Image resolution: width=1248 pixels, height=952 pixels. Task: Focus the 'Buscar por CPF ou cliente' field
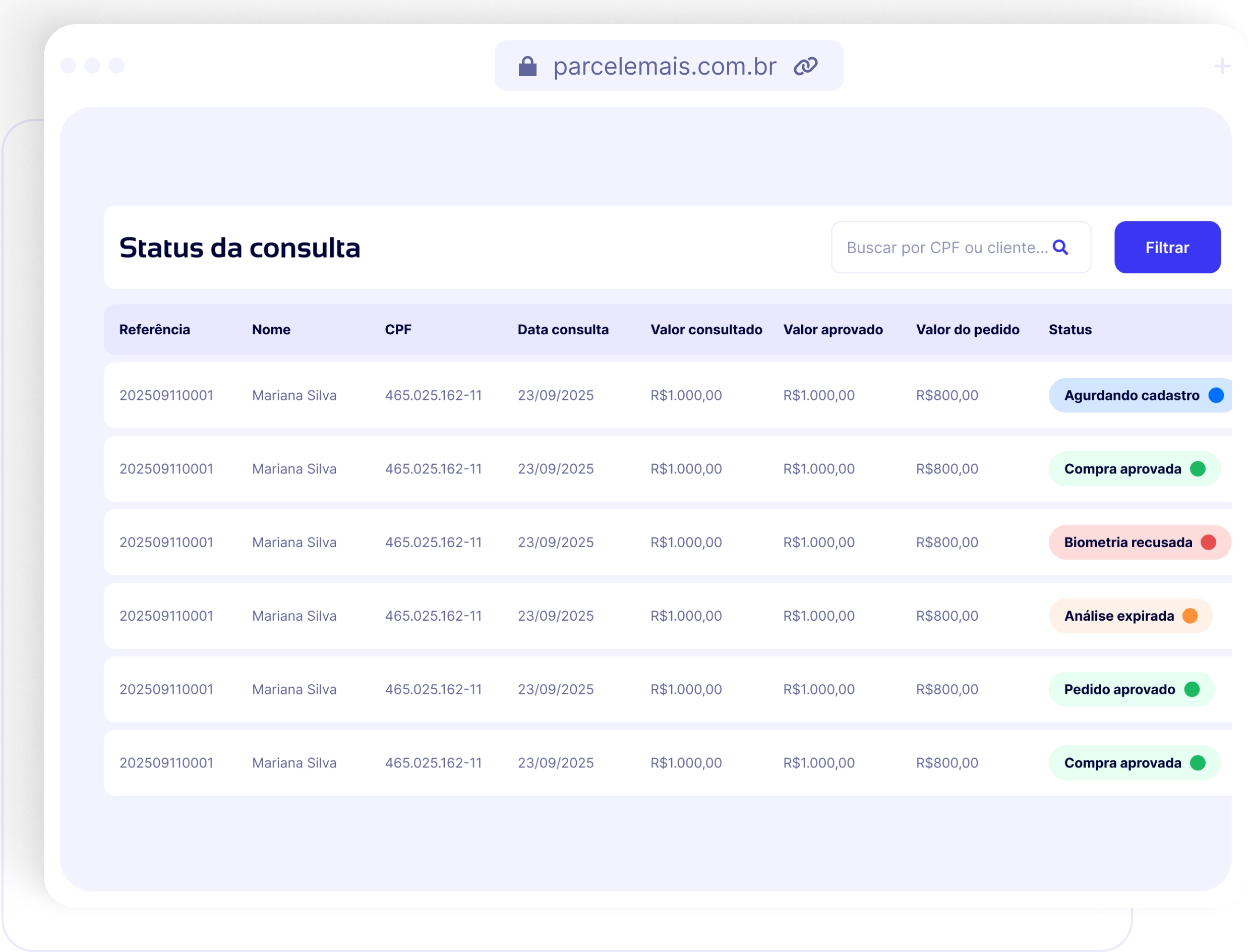961,247
